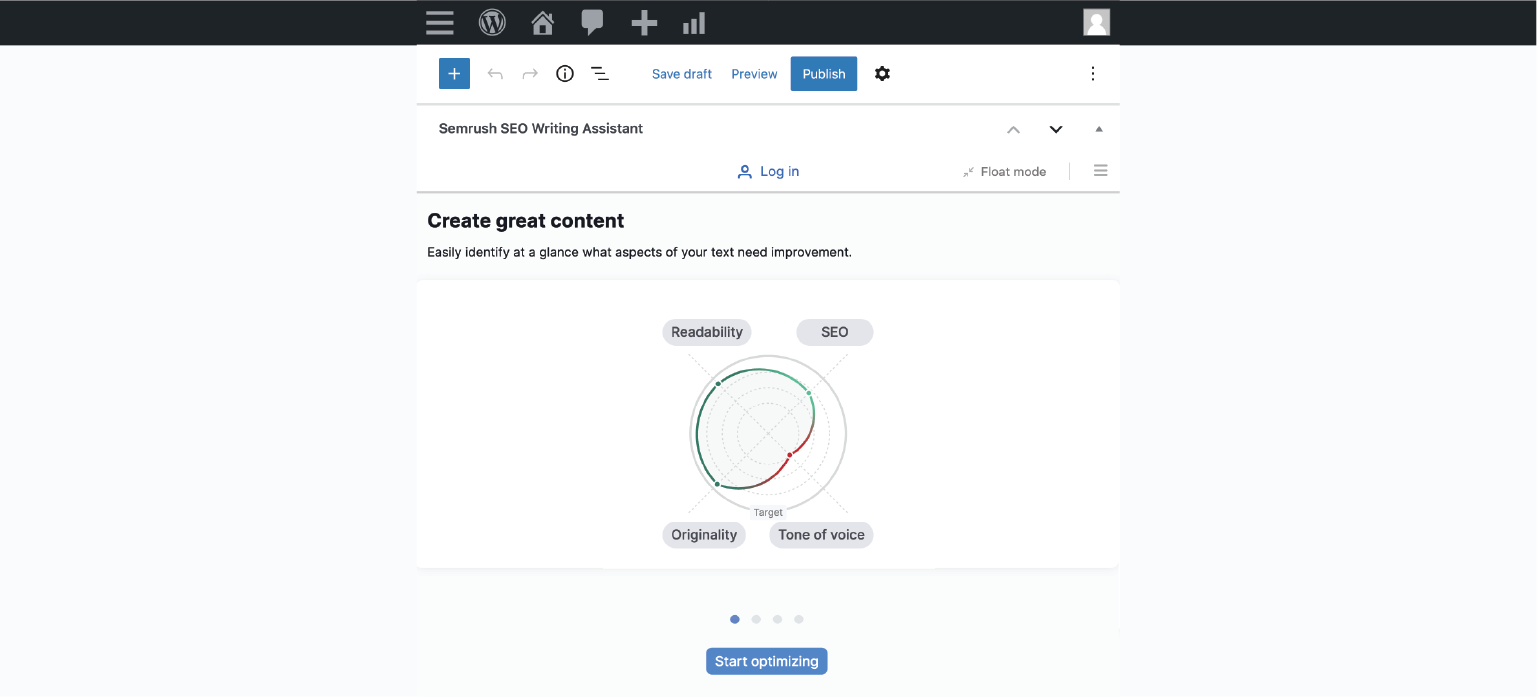Show document details info icon
This screenshot has height=697, width=1537.
point(565,73)
